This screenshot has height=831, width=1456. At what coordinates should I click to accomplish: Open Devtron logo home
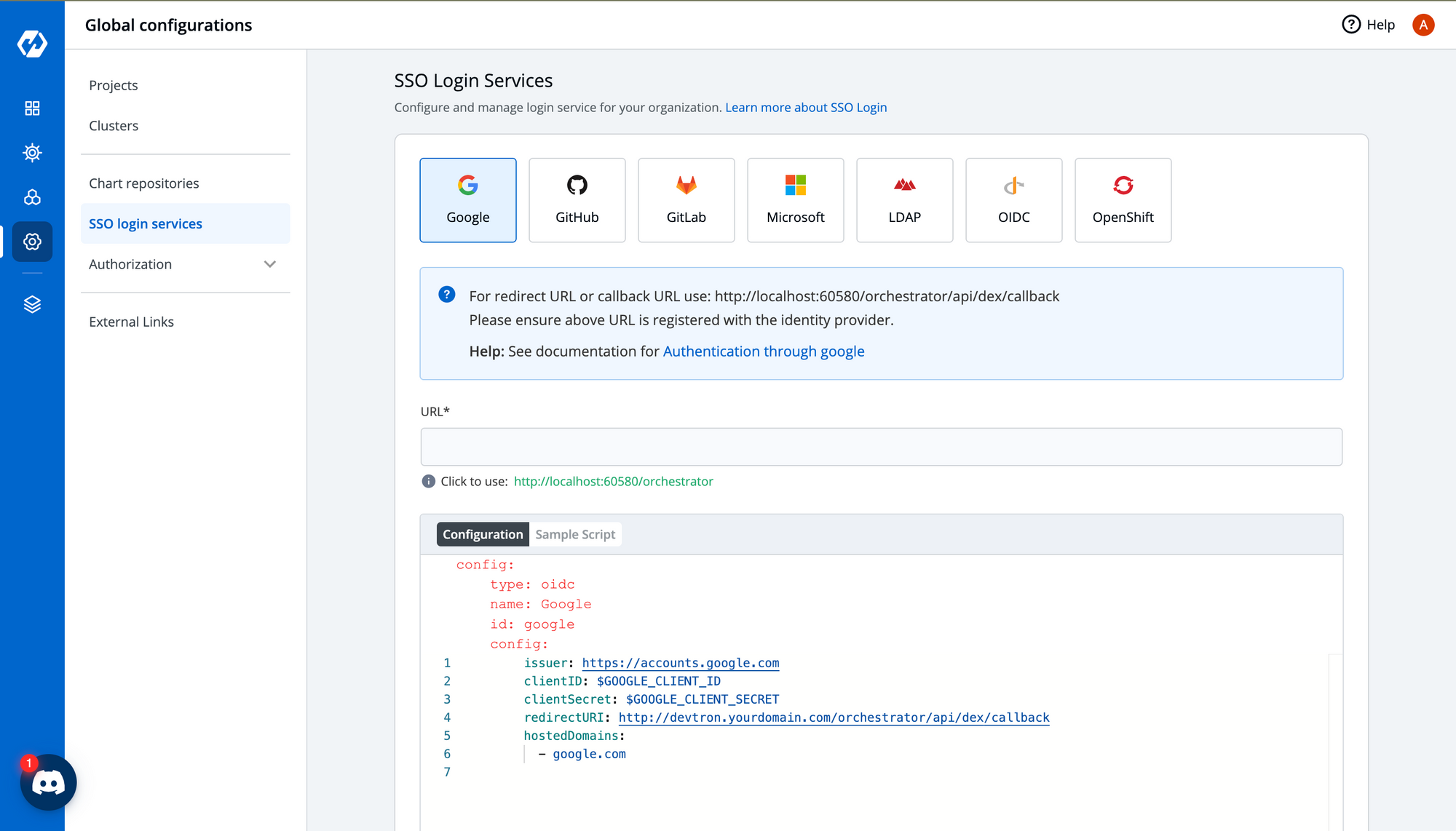[32, 44]
